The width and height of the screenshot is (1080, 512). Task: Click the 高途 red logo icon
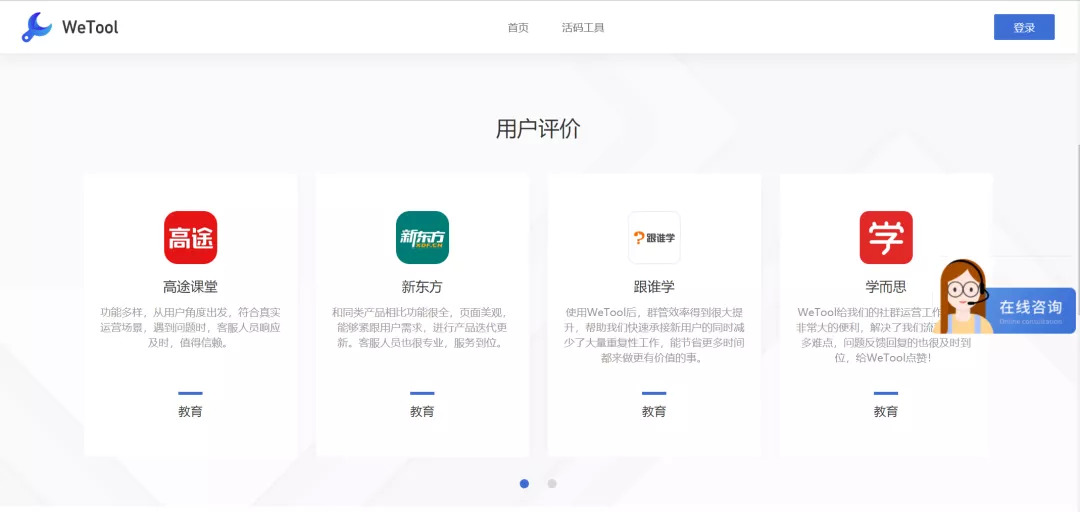(x=190, y=237)
